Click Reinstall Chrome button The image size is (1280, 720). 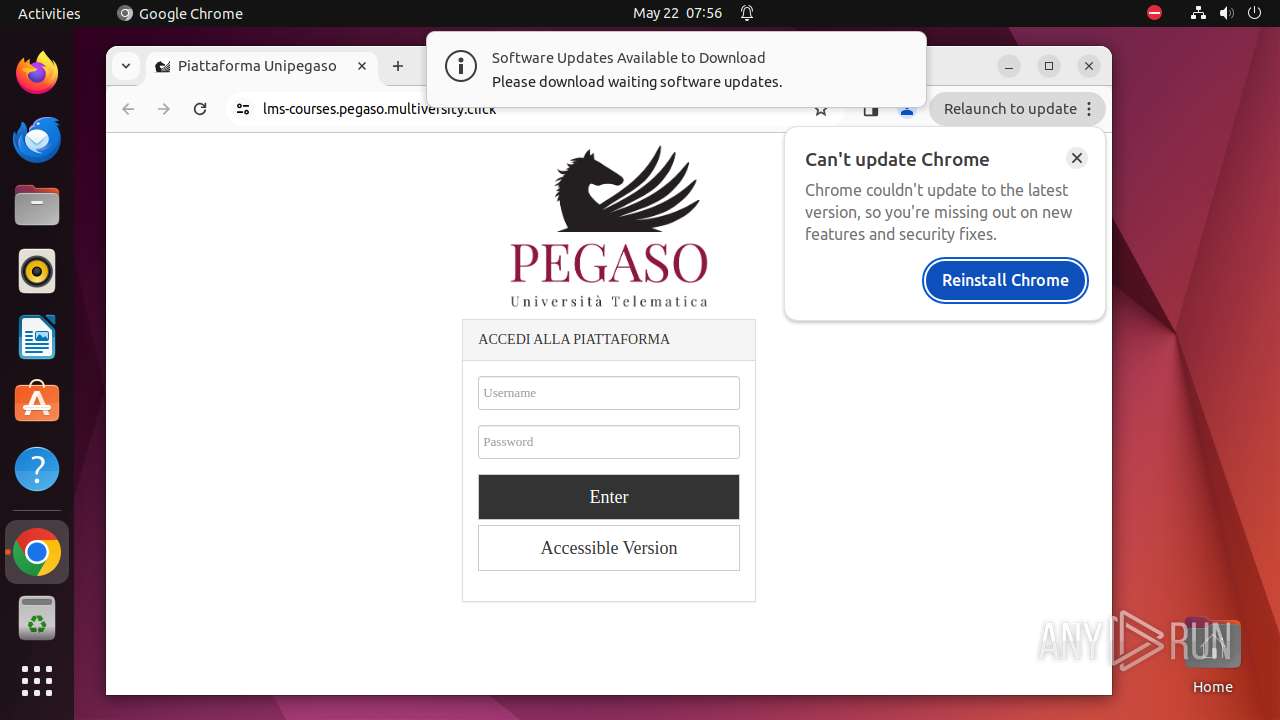coord(1005,280)
